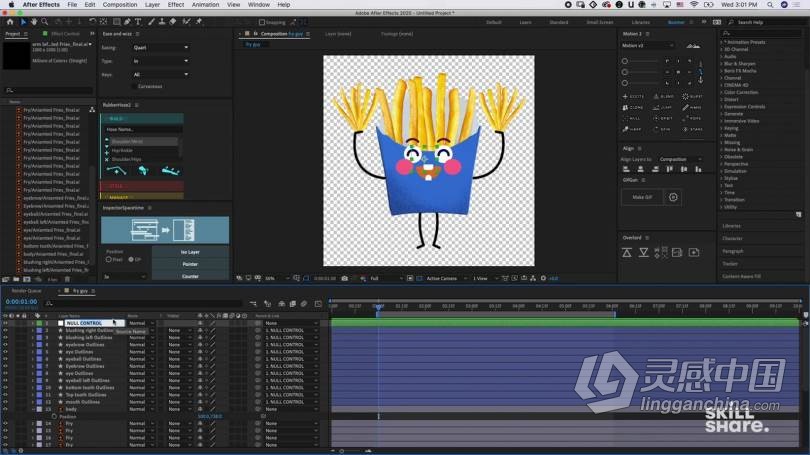Click the Overlord pull-down triangle icon

point(644,253)
